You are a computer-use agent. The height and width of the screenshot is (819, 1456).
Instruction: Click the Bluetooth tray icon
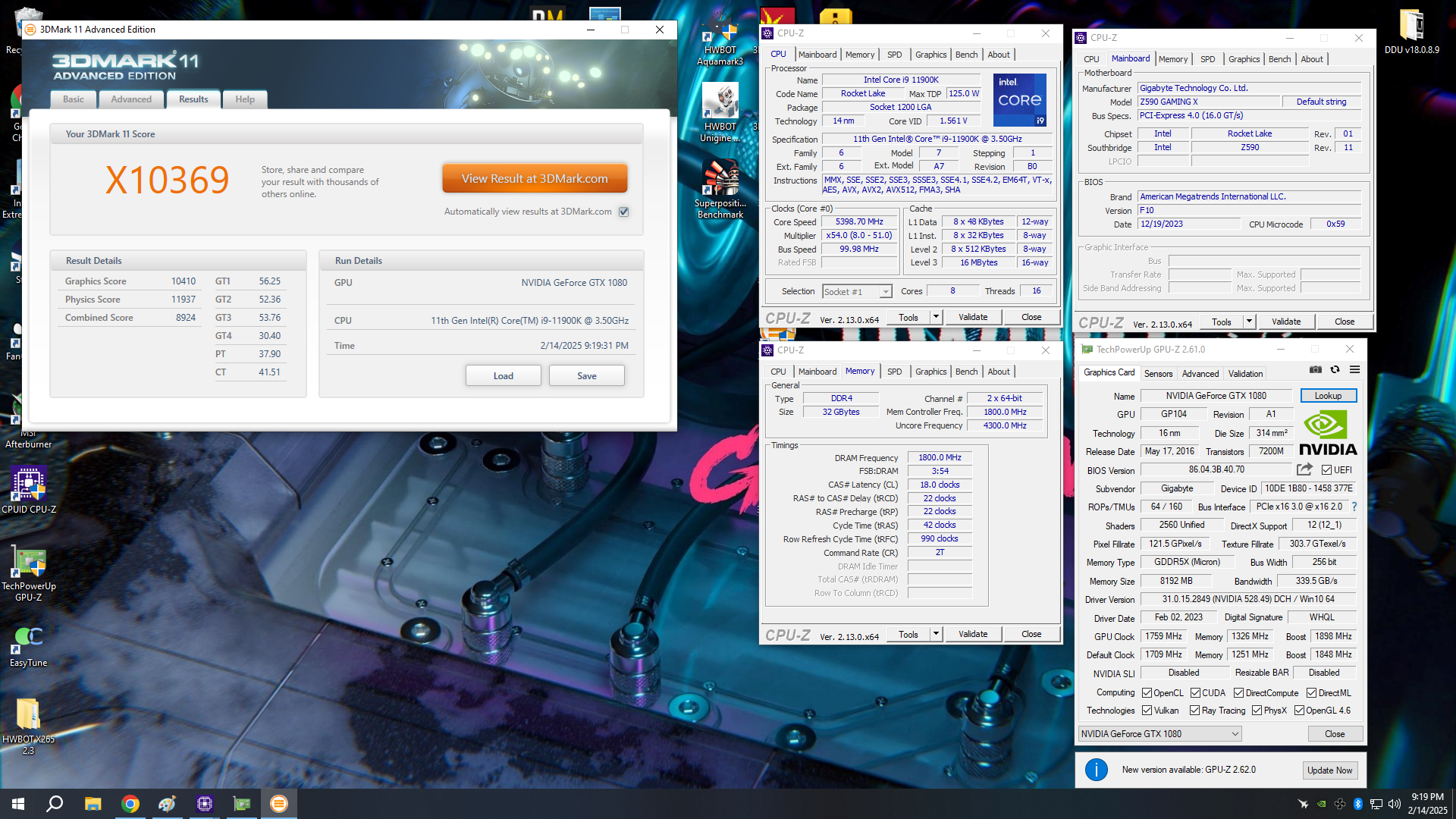coord(1358,804)
